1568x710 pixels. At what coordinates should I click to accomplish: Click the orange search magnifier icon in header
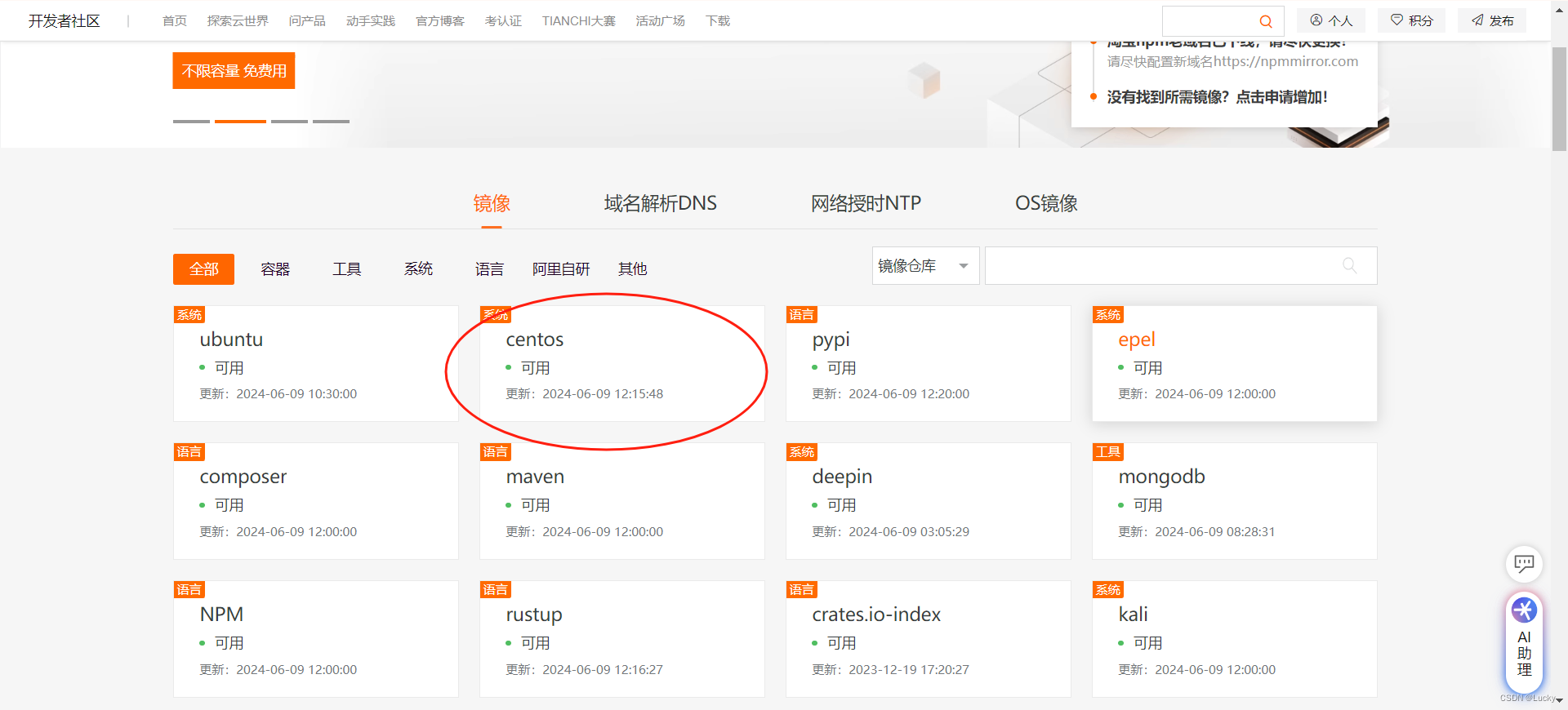click(1265, 21)
